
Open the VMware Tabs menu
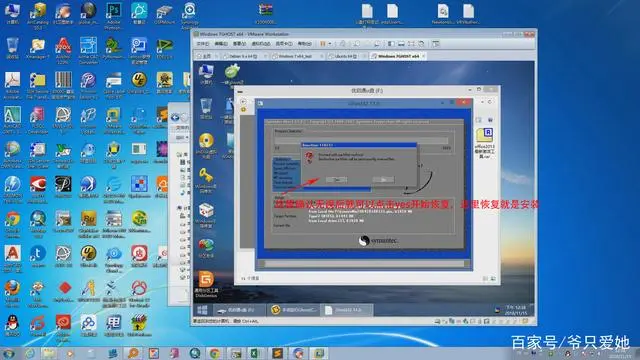pos(284,44)
